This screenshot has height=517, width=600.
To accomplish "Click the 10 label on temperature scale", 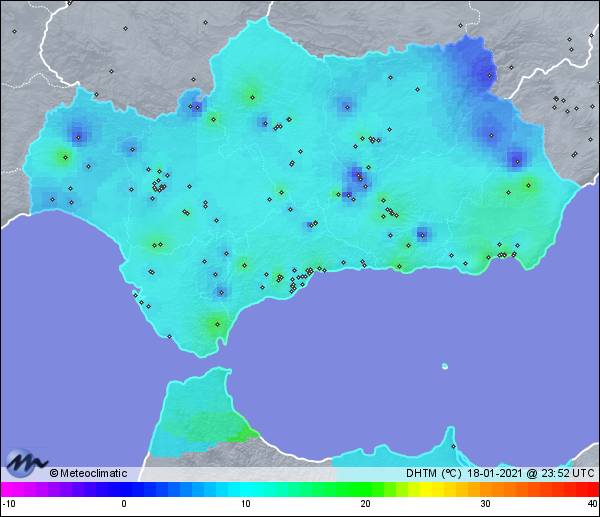I will 246,504.
